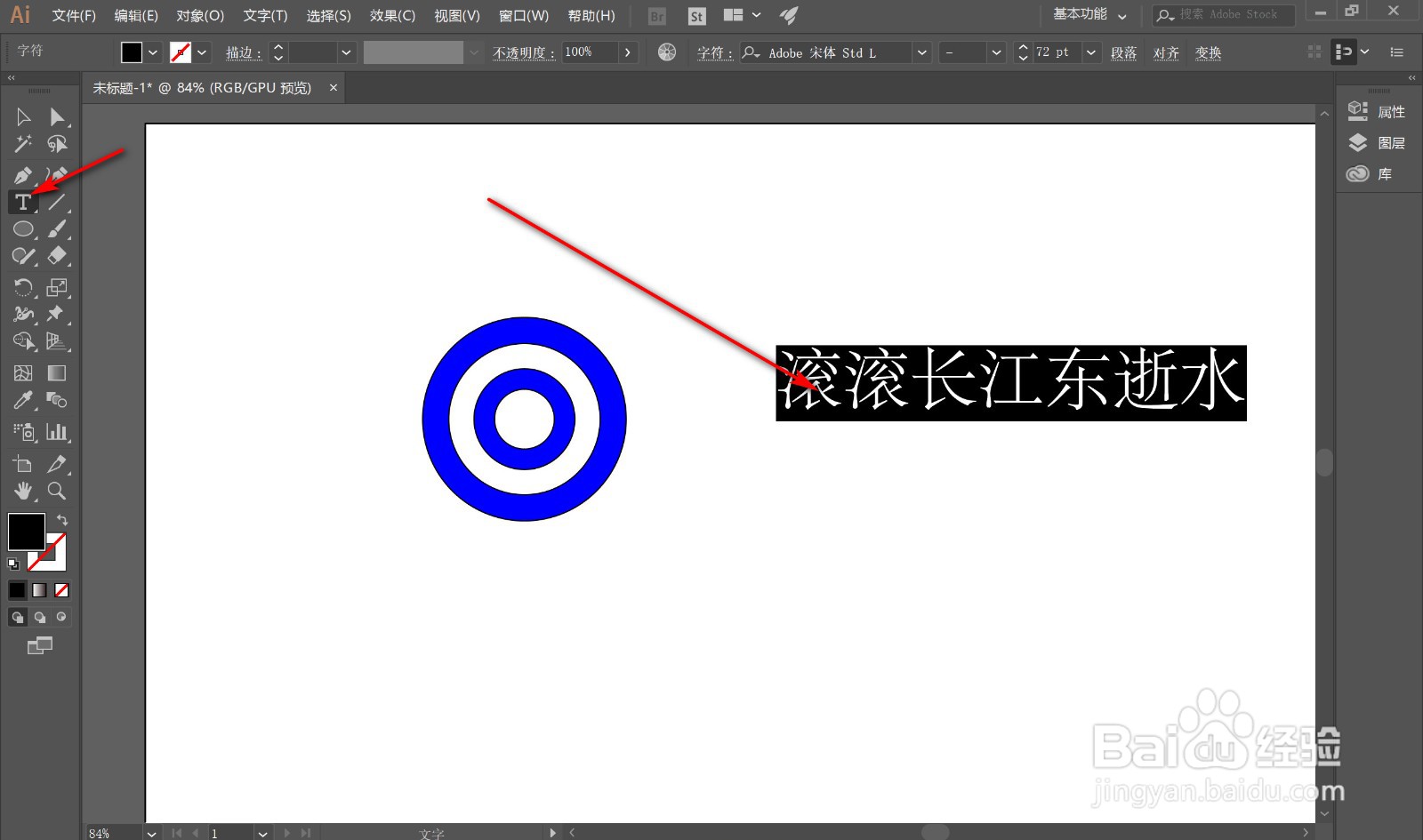
Task: Select the Gradient tool
Action: point(57,373)
